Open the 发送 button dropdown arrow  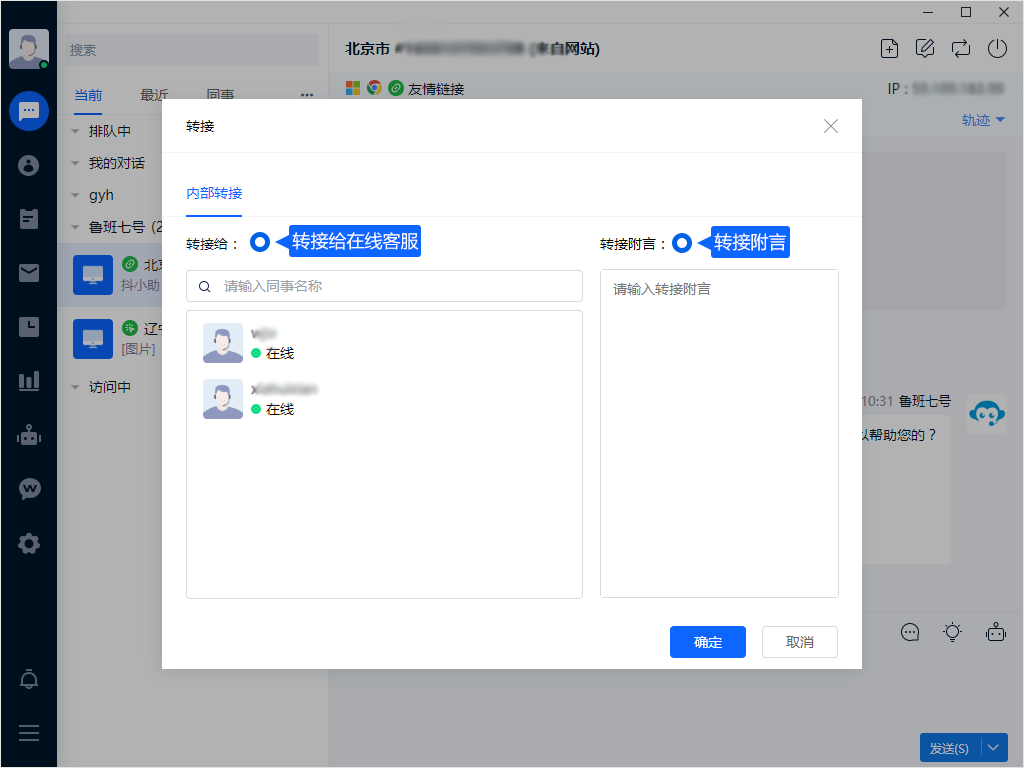tap(994, 747)
